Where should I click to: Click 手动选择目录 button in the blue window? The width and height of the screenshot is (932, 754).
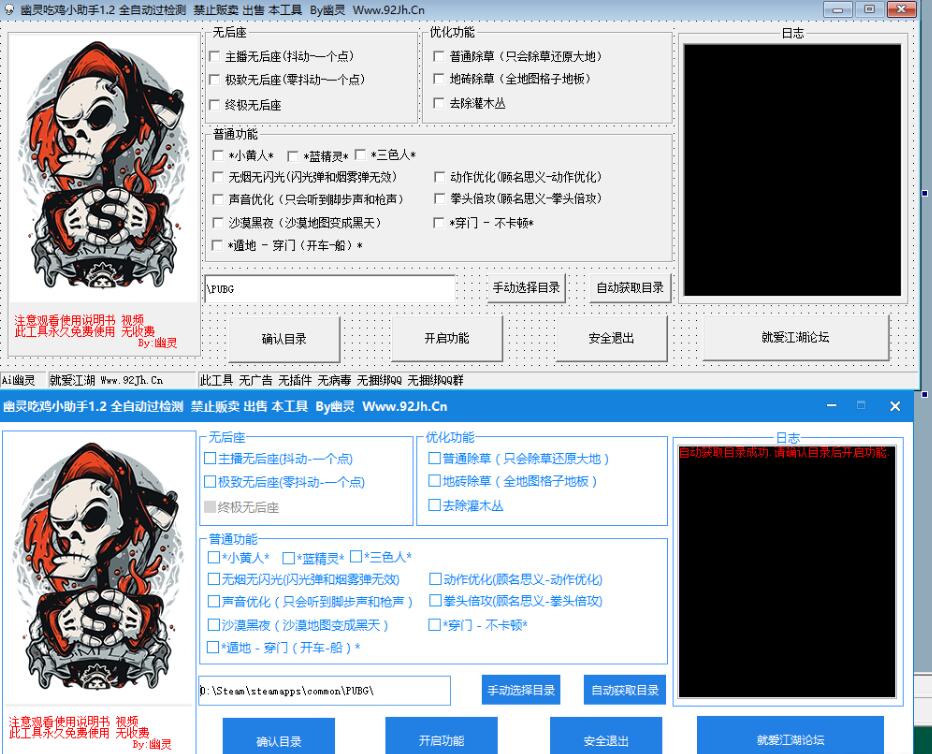click(x=521, y=690)
